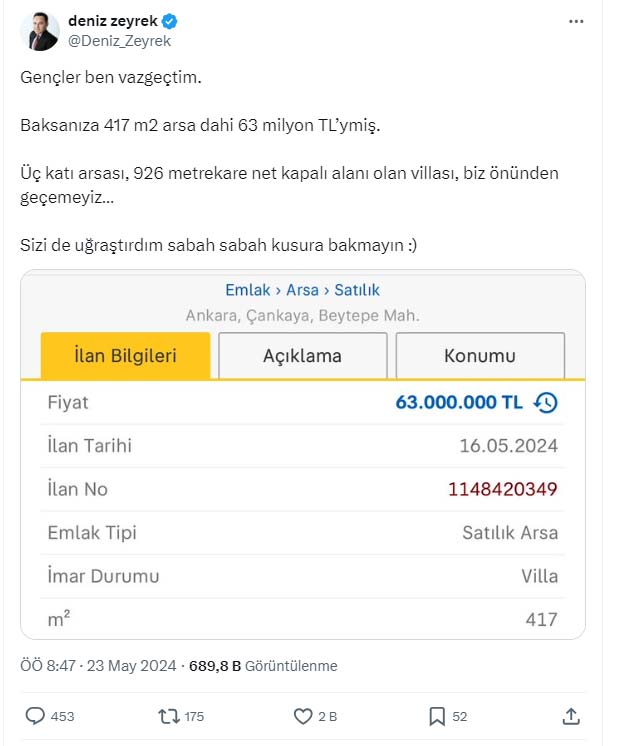Click the 63.000.000 TL price value
Viewport: 621px width, 746px height.
tap(459, 402)
